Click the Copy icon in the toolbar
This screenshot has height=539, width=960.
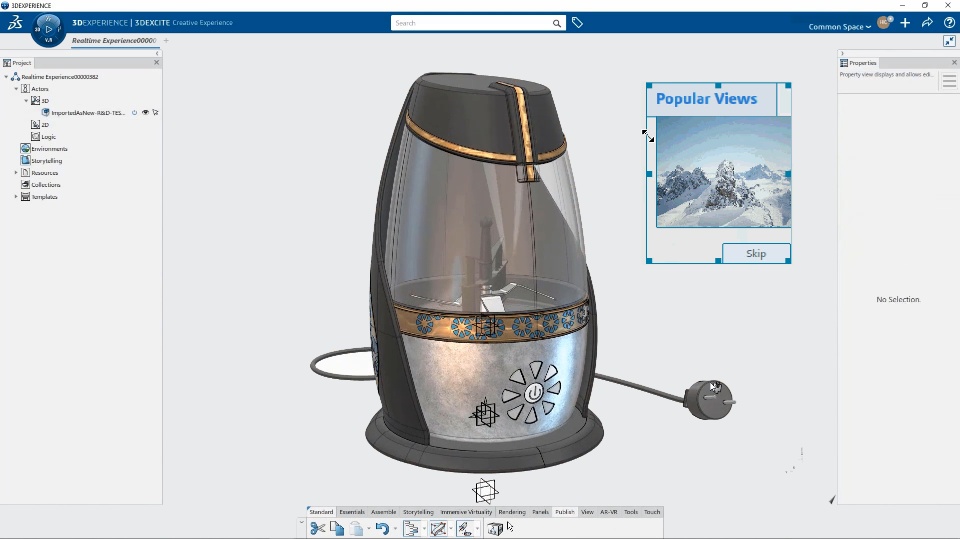click(337, 528)
